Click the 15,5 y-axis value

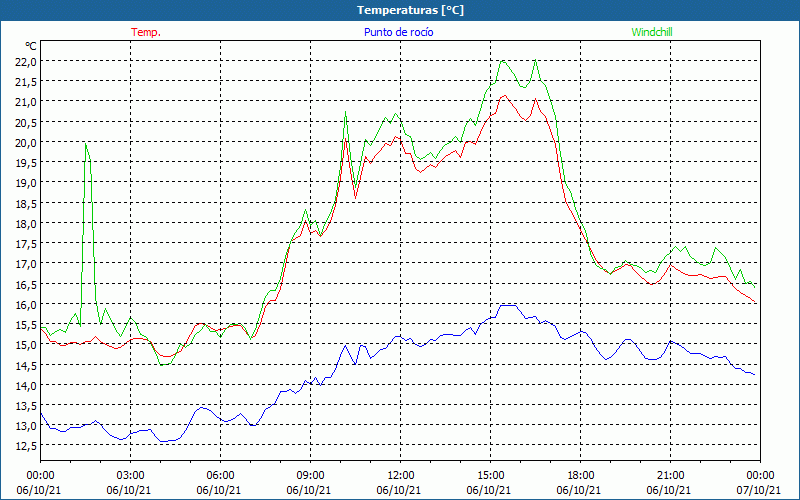pos(26,324)
